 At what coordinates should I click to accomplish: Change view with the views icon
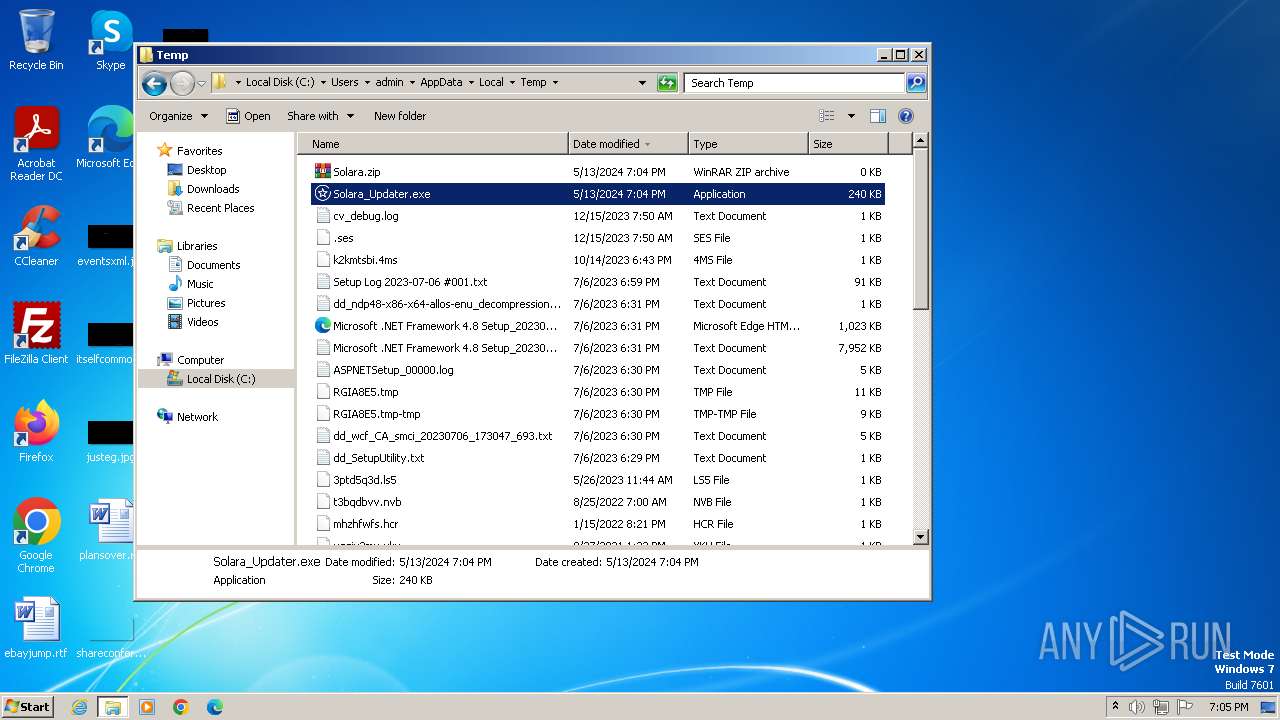tap(826, 116)
